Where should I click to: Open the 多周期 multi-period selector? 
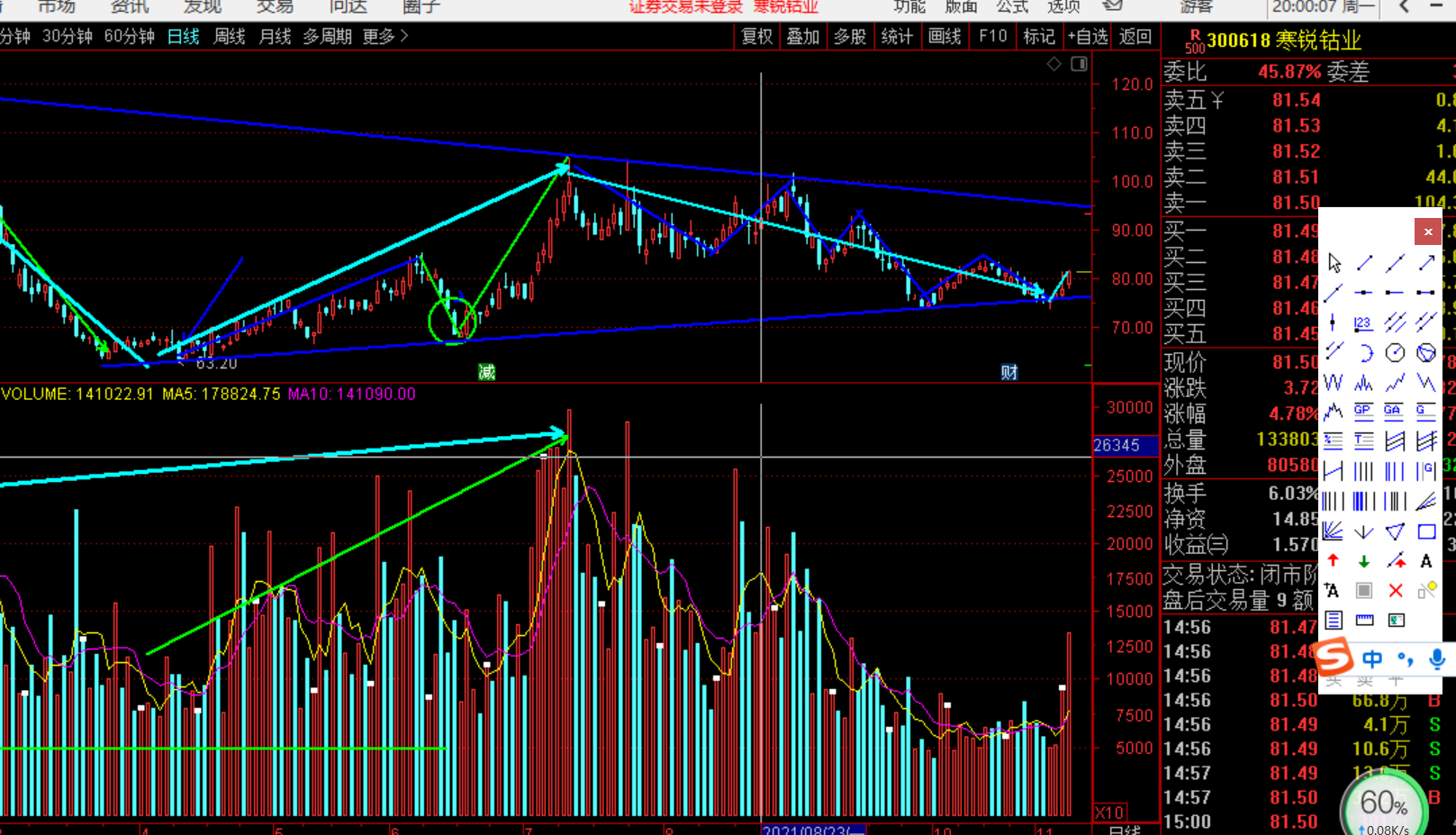(x=327, y=37)
